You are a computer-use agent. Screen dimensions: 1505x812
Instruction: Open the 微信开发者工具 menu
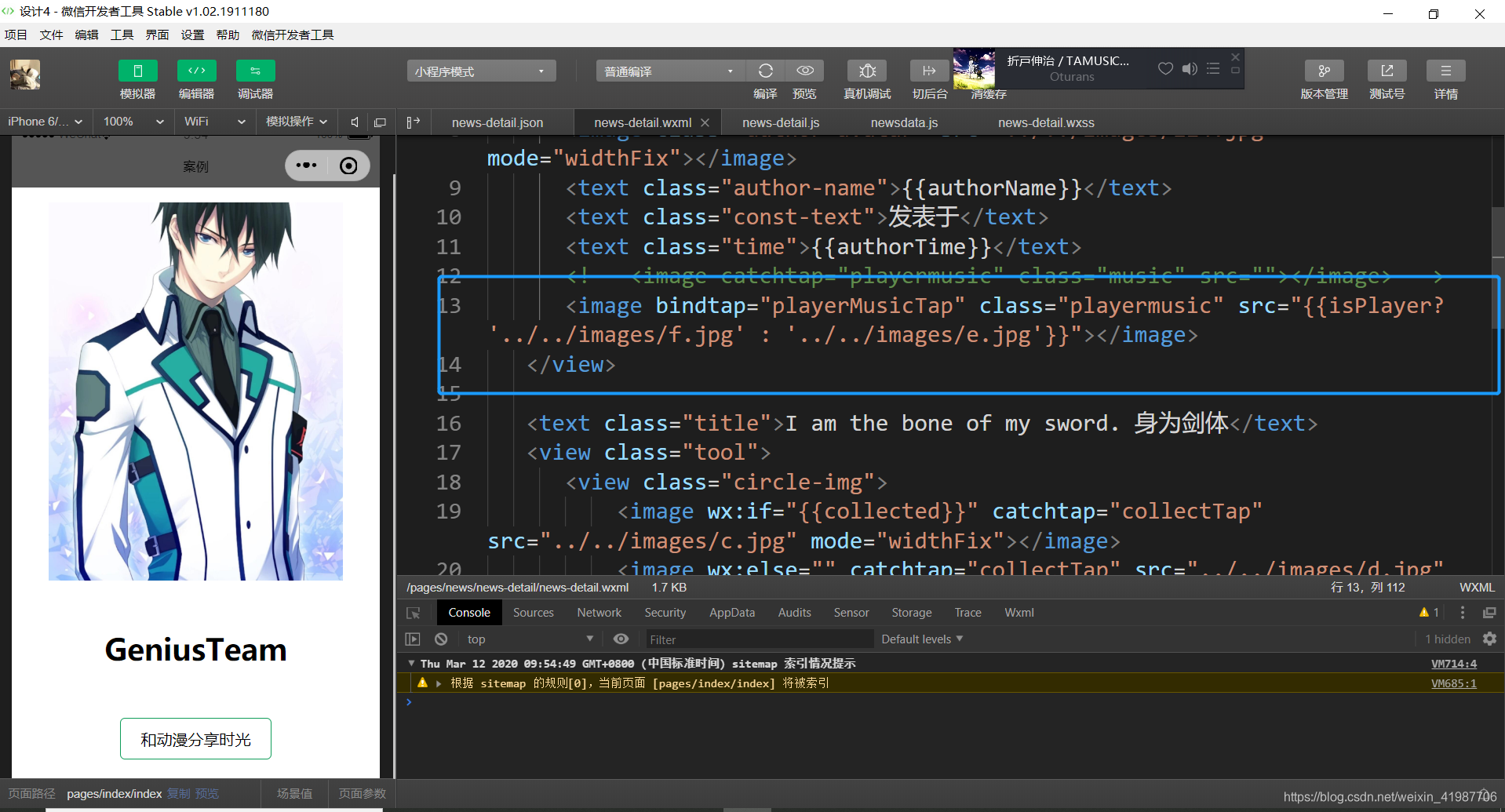pos(293,35)
